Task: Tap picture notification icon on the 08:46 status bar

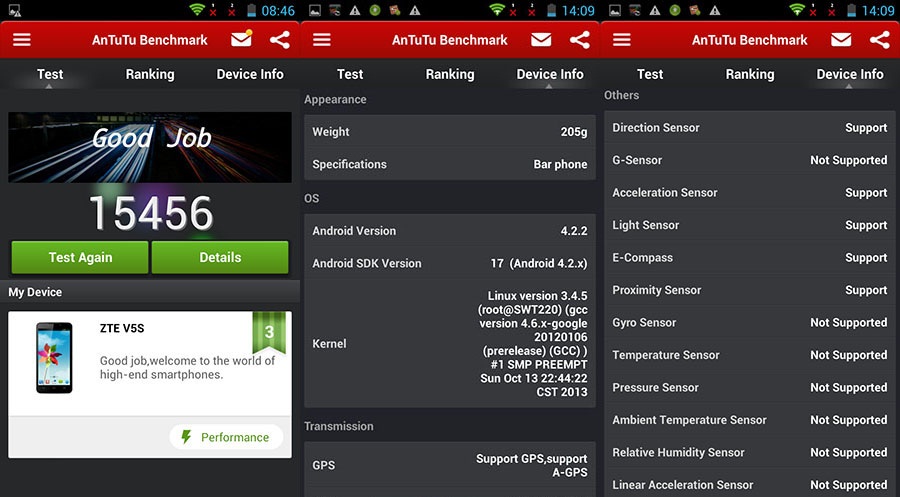Action: point(15,10)
